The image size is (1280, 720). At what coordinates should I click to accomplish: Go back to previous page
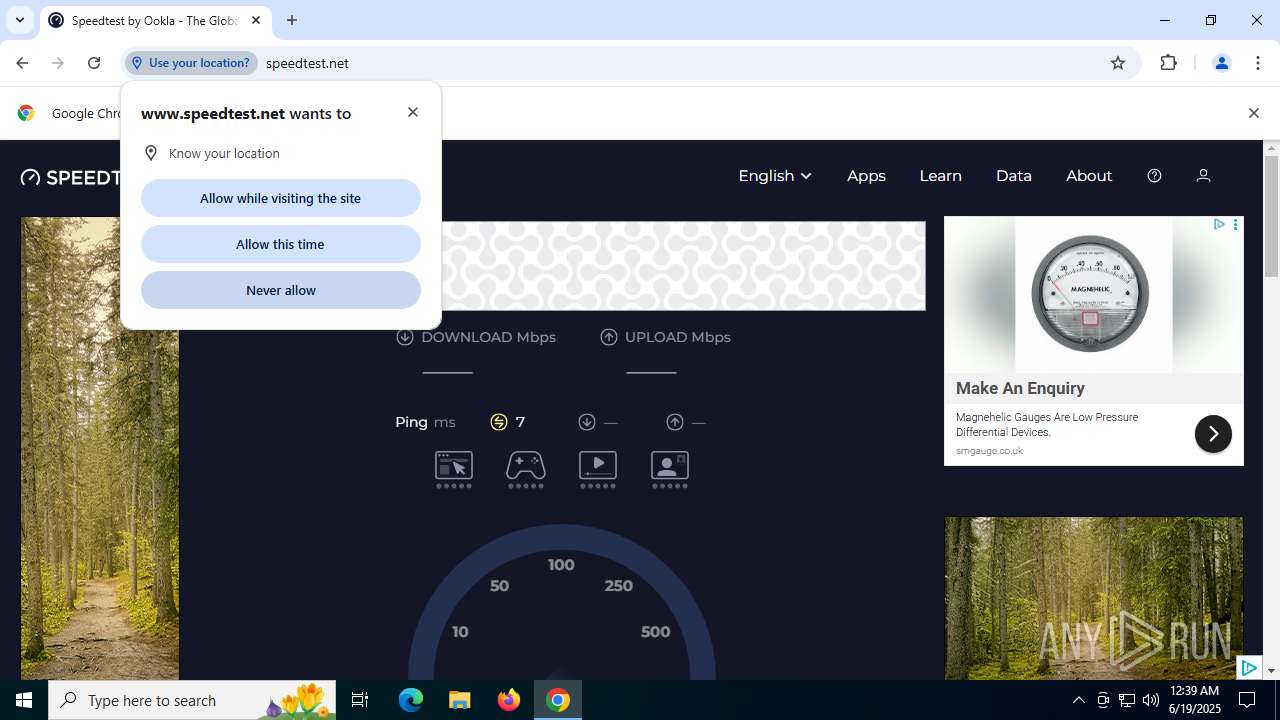pos(22,63)
